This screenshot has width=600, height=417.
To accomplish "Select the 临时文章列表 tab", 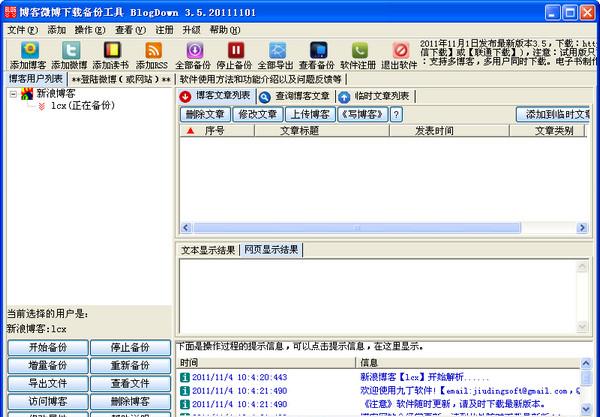I will pyautogui.click(x=375, y=96).
